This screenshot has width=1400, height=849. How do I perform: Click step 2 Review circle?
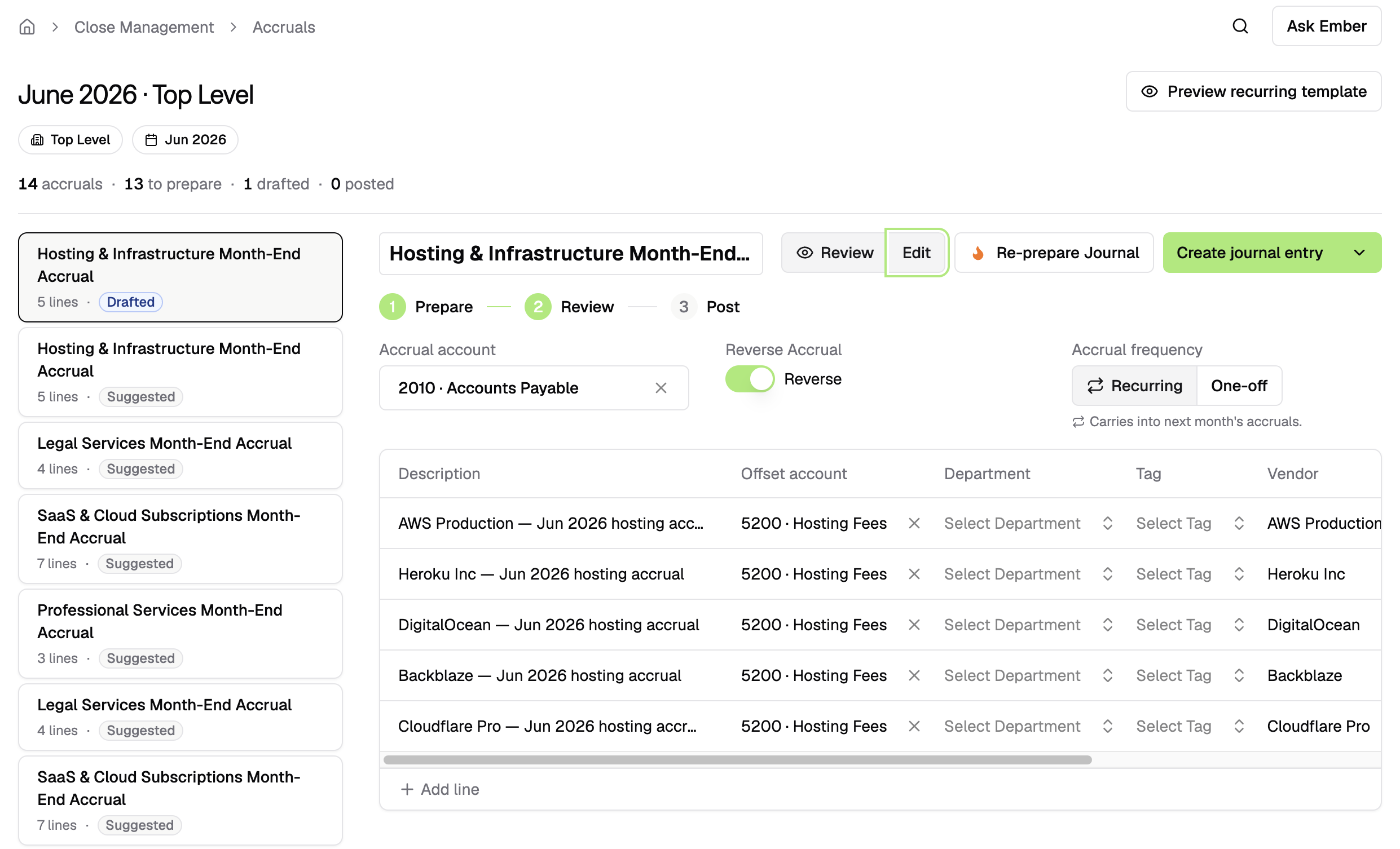pyautogui.click(x=538, y=307)
